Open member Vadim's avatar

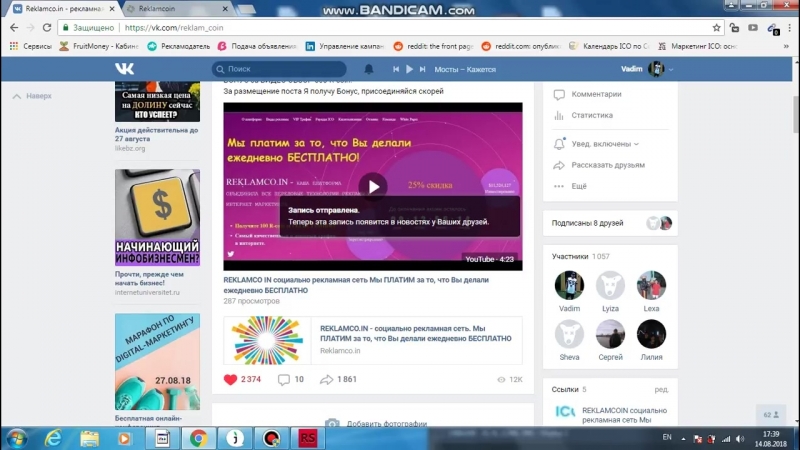569,285
